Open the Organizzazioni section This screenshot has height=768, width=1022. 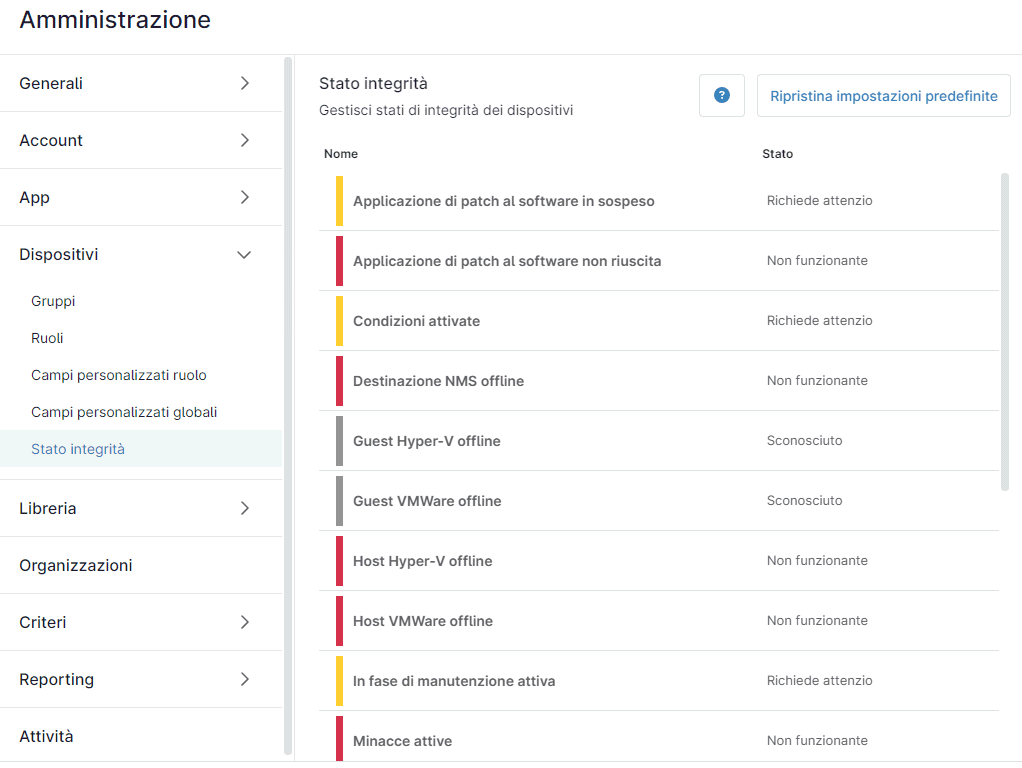click(76, 565)
